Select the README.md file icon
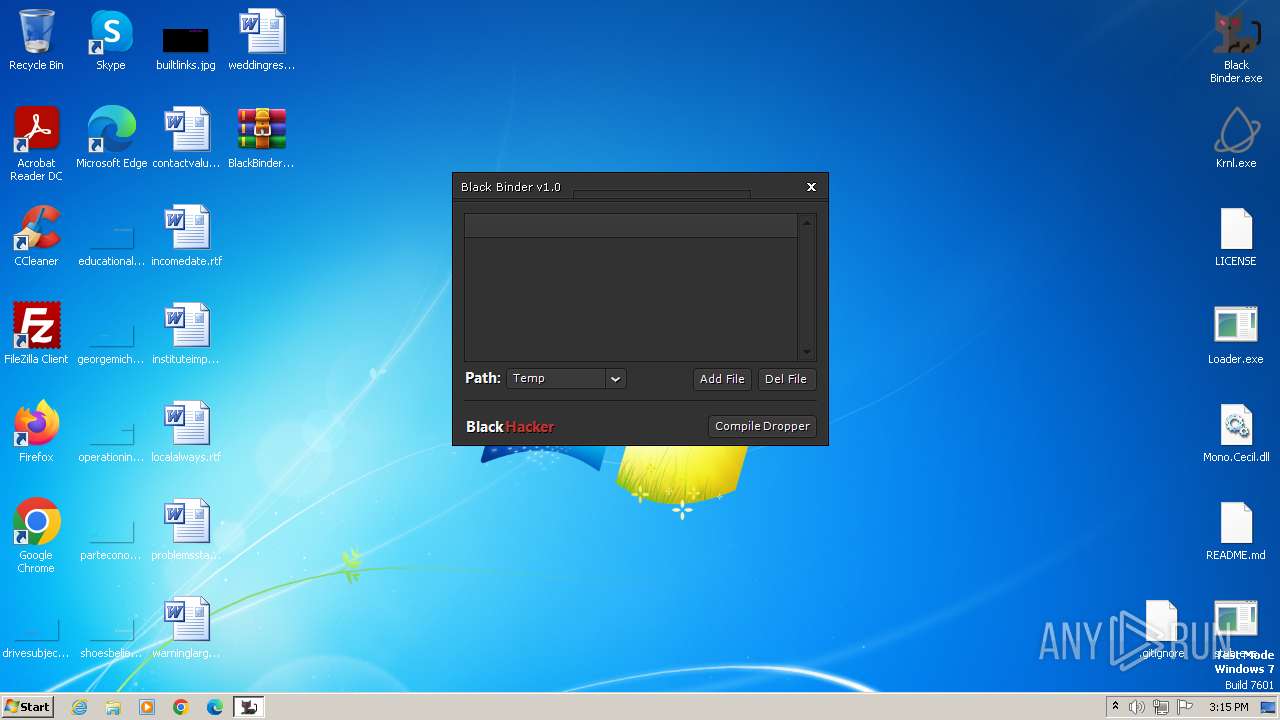The width and height of the screenshot is (1280, 720). point(1236,530)
